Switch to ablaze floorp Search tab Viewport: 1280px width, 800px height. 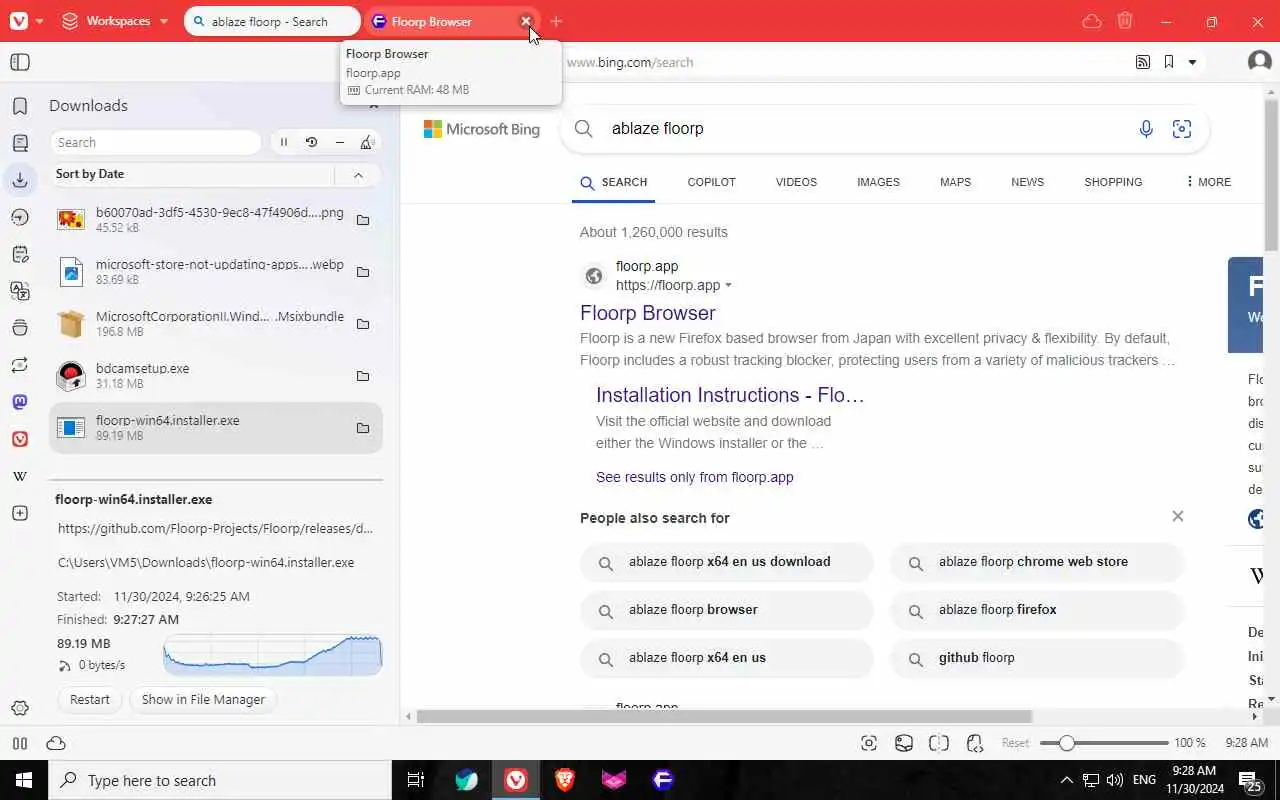(272, 21)
